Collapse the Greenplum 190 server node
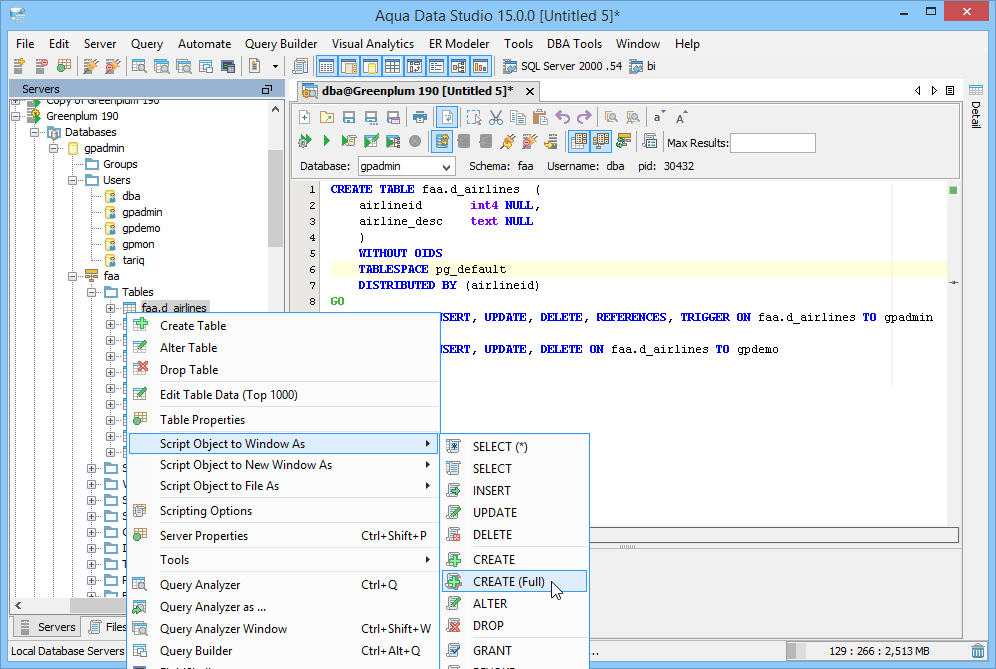Image resolution: width=996 pixels, height=669 pixels. [16, 116]
